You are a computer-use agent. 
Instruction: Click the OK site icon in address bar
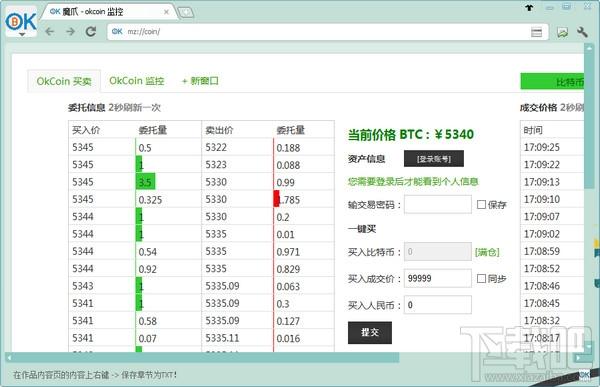(117, 31)
